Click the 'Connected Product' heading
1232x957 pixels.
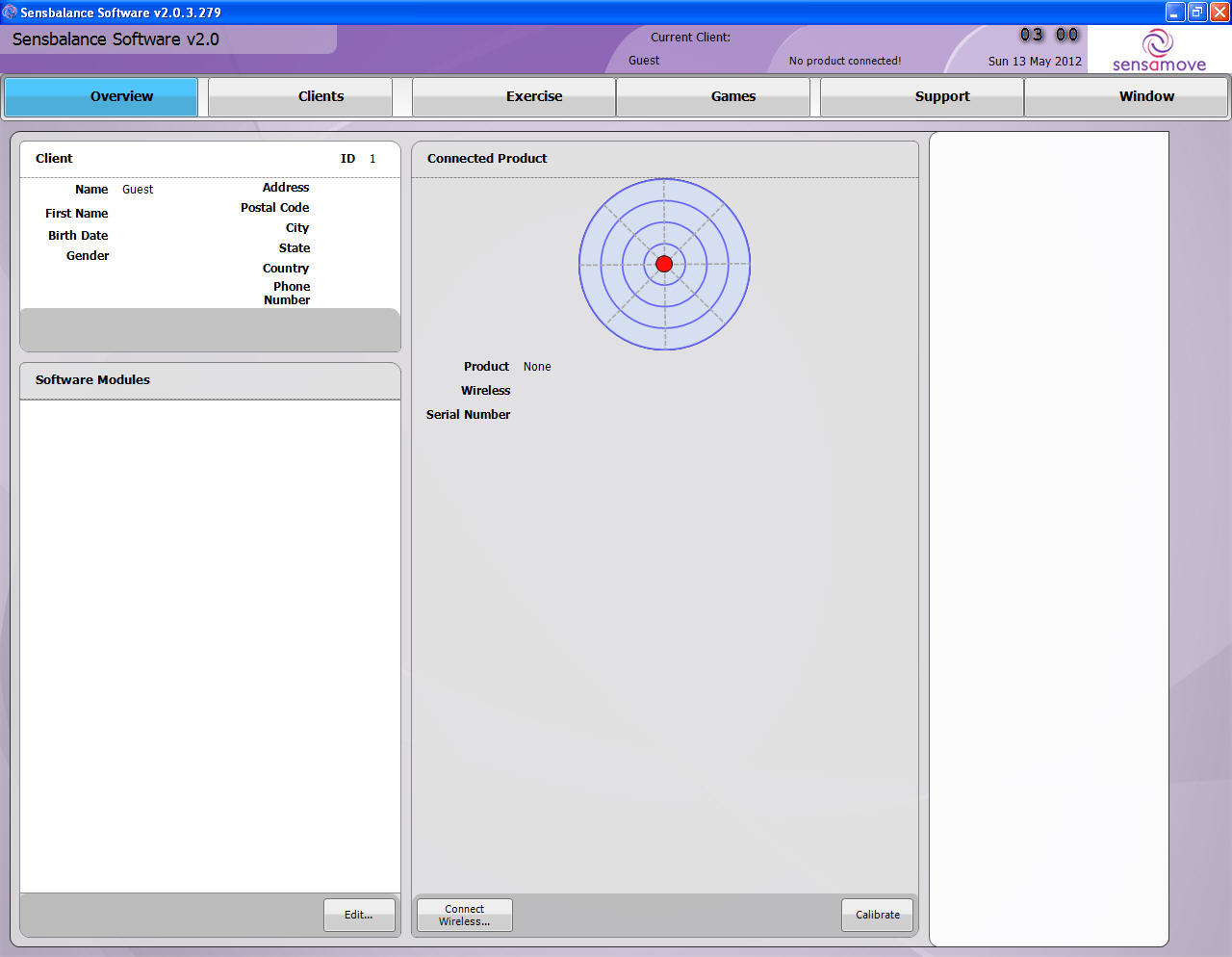coord(487,159)
